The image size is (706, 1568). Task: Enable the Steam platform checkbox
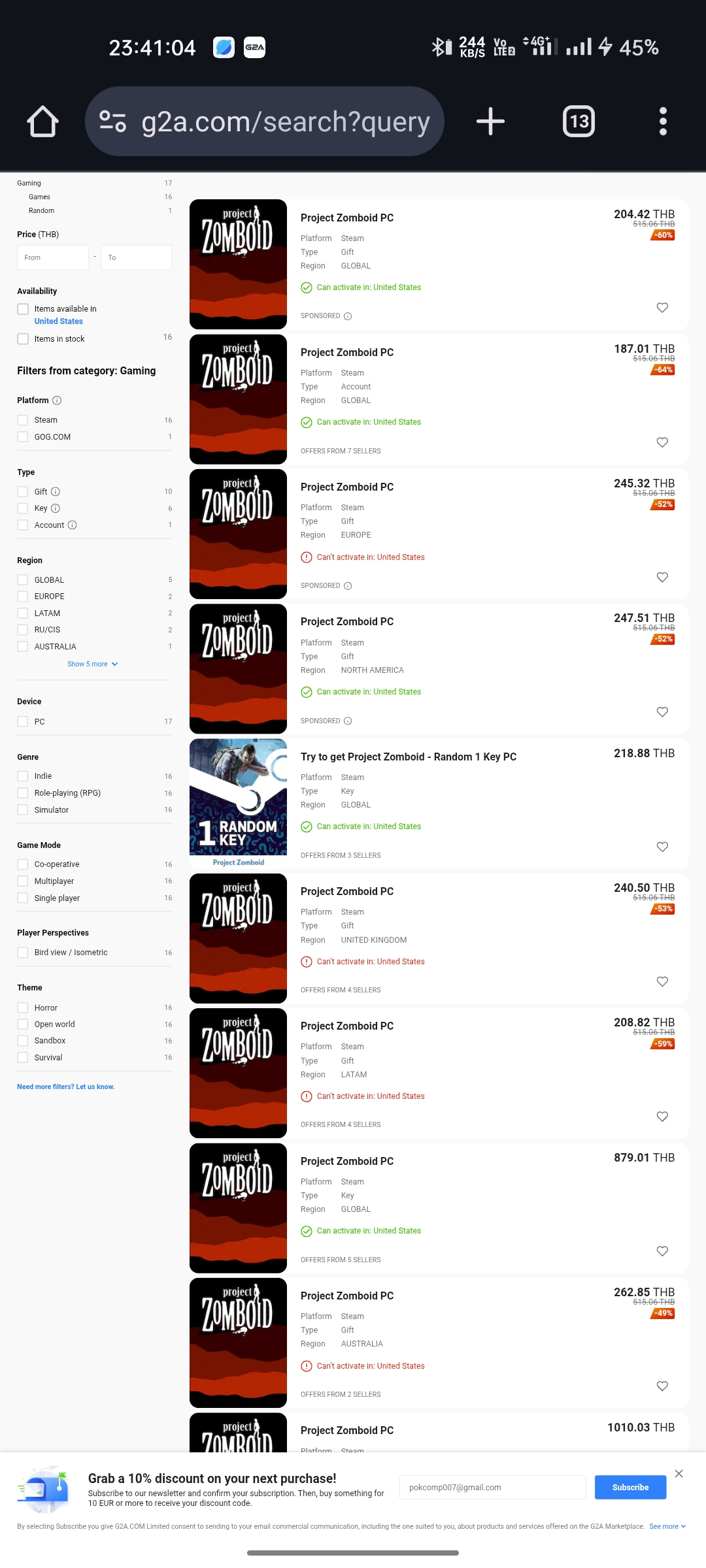pyautogui.click(x=23, y=420)
